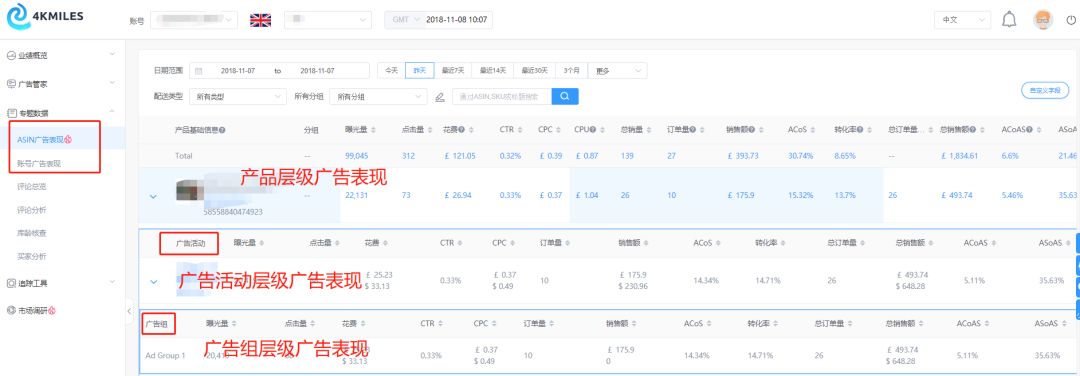Image resolution: width=1080 pixels, height=376 pixels.
Task: Click the 业绩概览 sidebar icon
Action: (11, 55)
